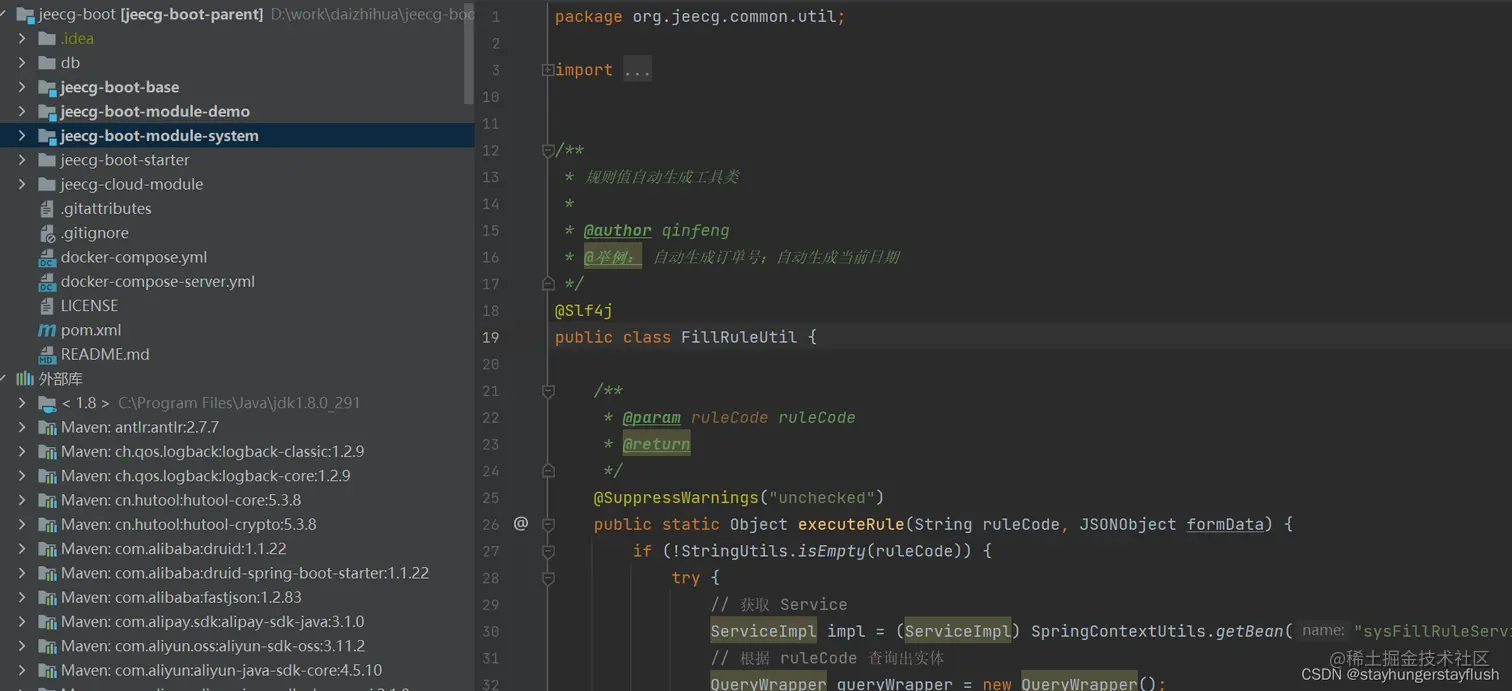Click docker-compose.yml file icon

47,257
